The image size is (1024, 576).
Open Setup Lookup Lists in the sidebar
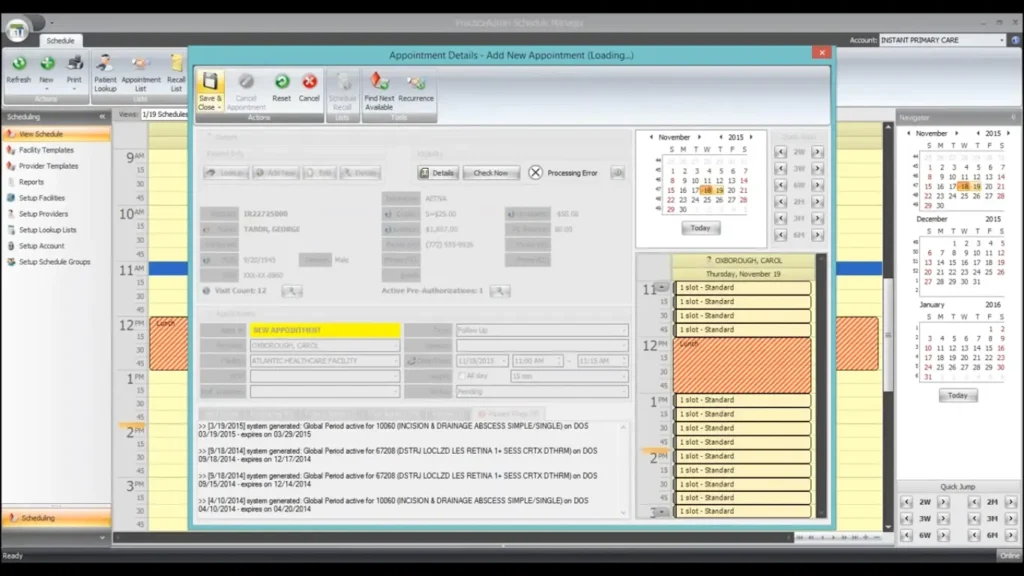click(48, 230)
